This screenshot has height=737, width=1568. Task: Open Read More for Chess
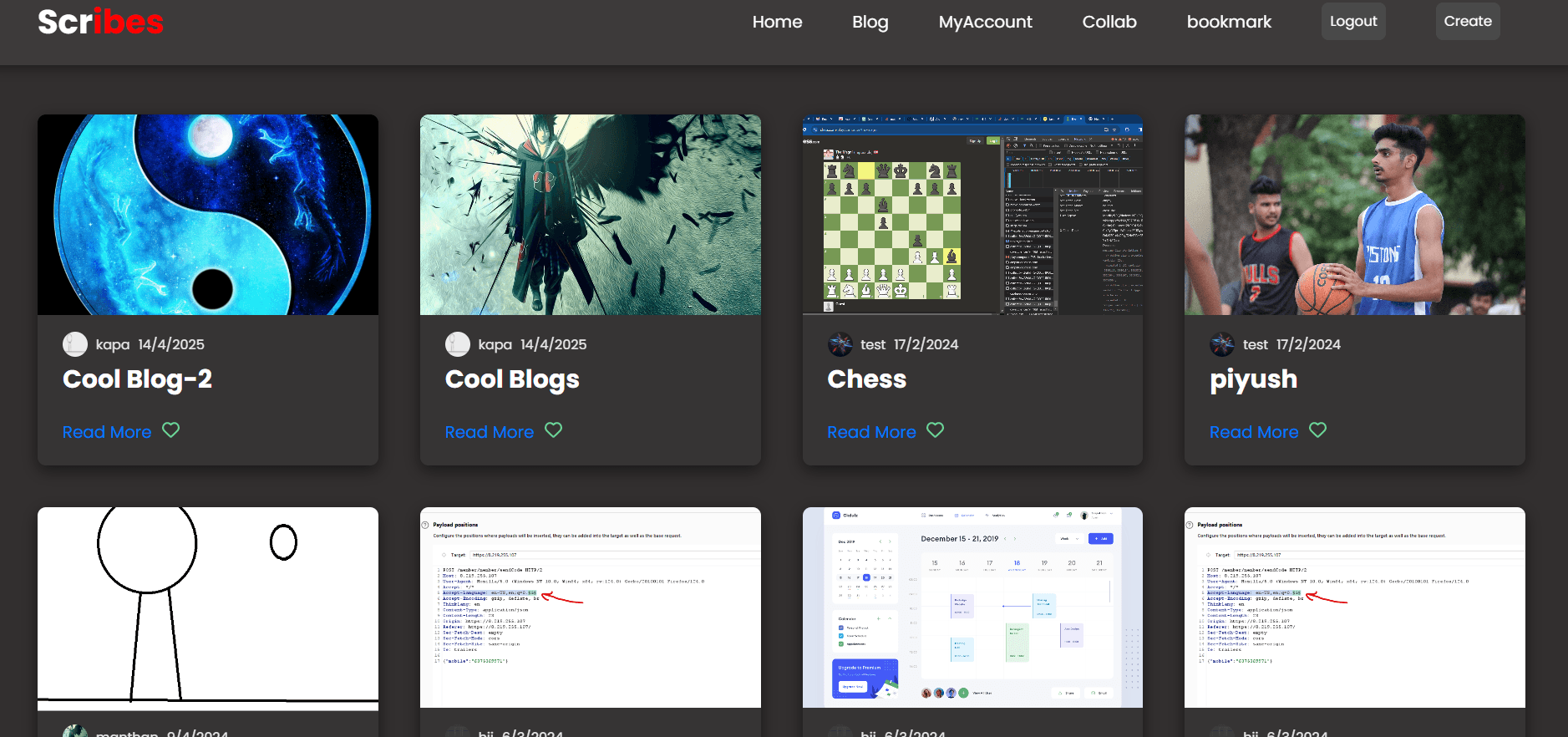pos(871,432)
